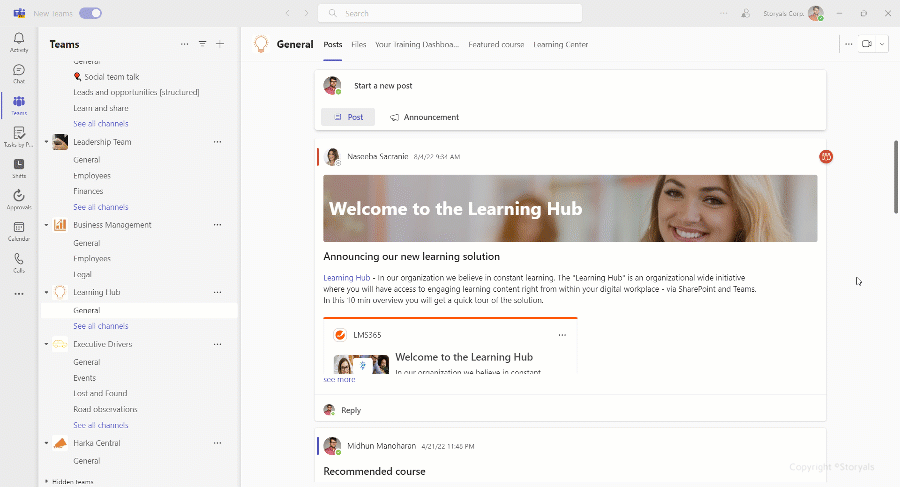The height and width of the screenshot is (487, 900).
Task: Open Chat in the sidebar
Action: (19, 74)
